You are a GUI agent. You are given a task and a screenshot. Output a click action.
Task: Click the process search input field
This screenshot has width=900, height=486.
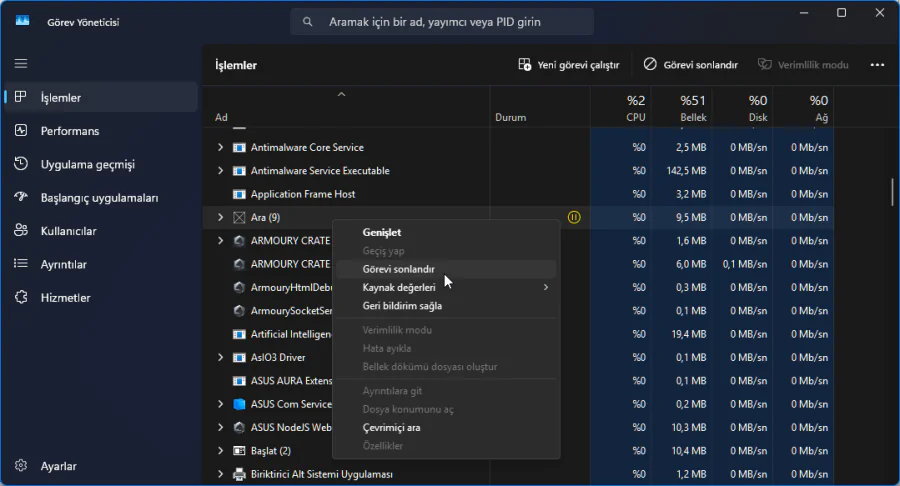coord(442,22)
